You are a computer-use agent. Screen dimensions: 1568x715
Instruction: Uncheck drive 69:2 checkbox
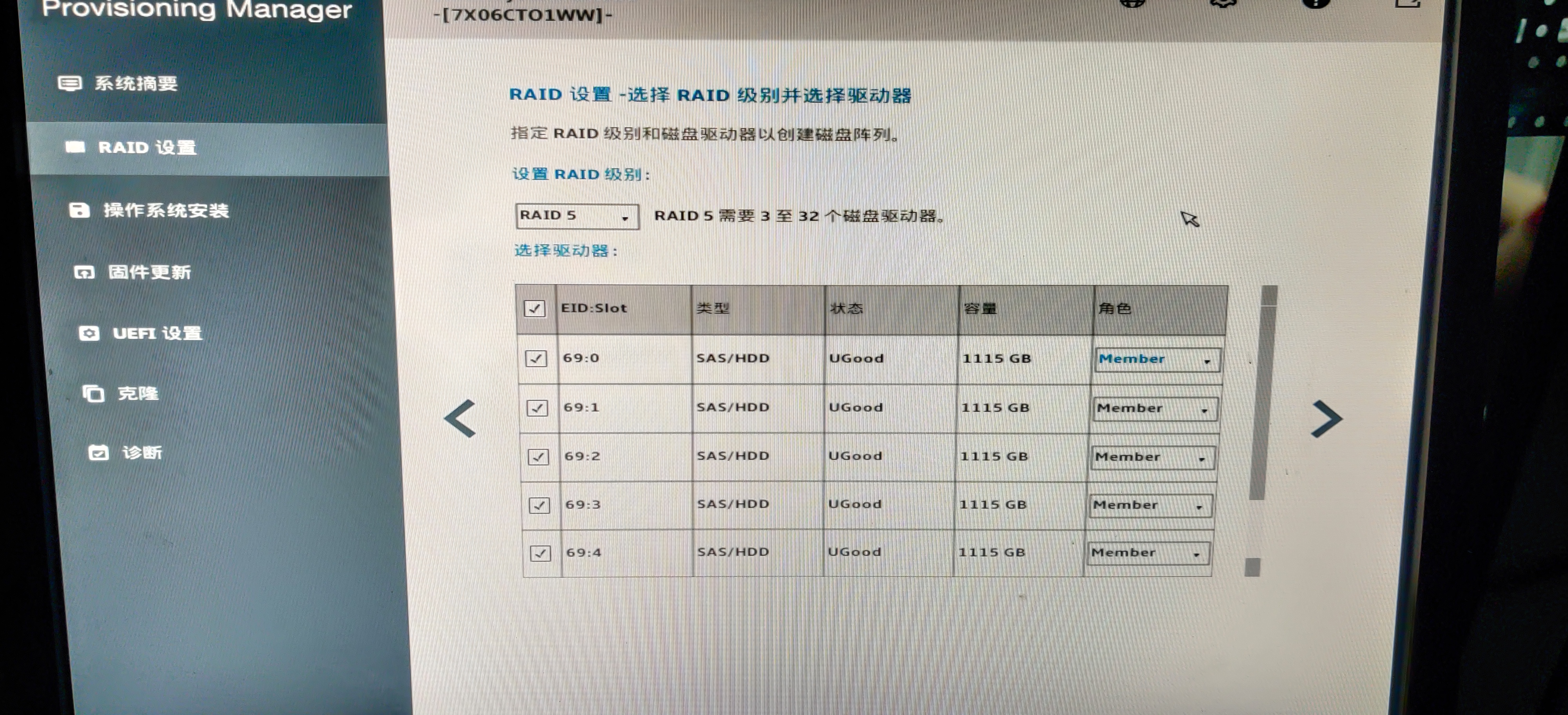(538, 456)
